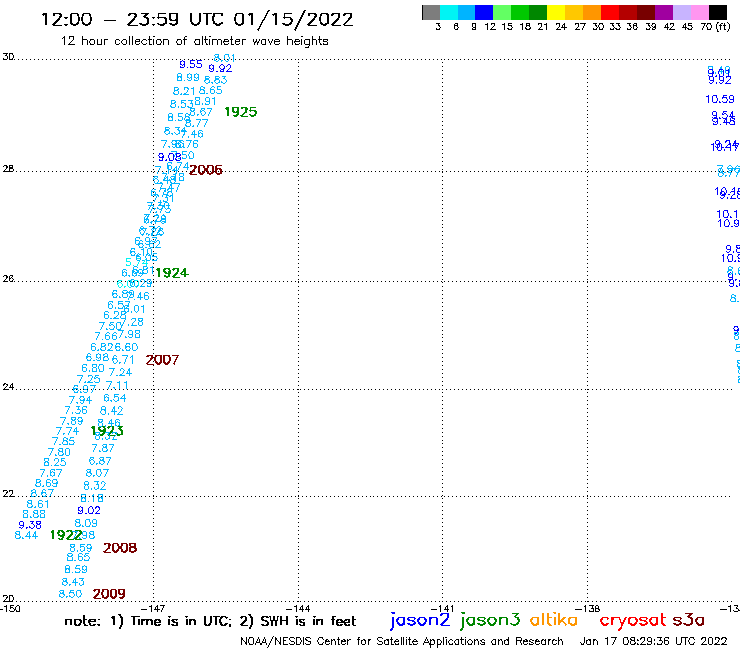
Task: Click the dark red 's3a' legend label
Action: click(x=688, y=620)
